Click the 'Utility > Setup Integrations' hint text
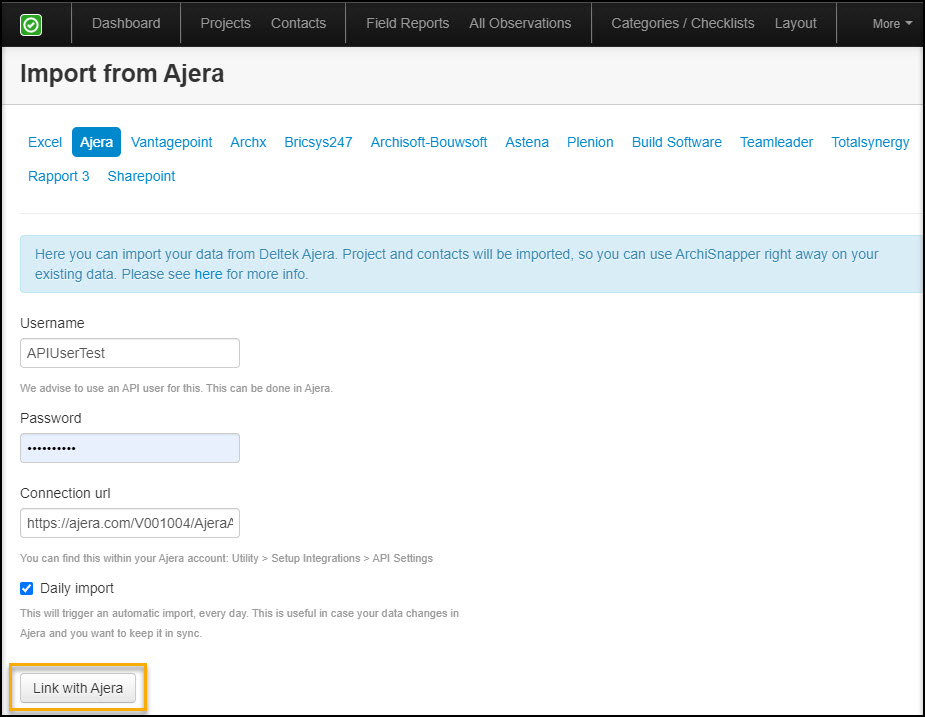This screenshot has height=717, width=925. coord(227,558)
